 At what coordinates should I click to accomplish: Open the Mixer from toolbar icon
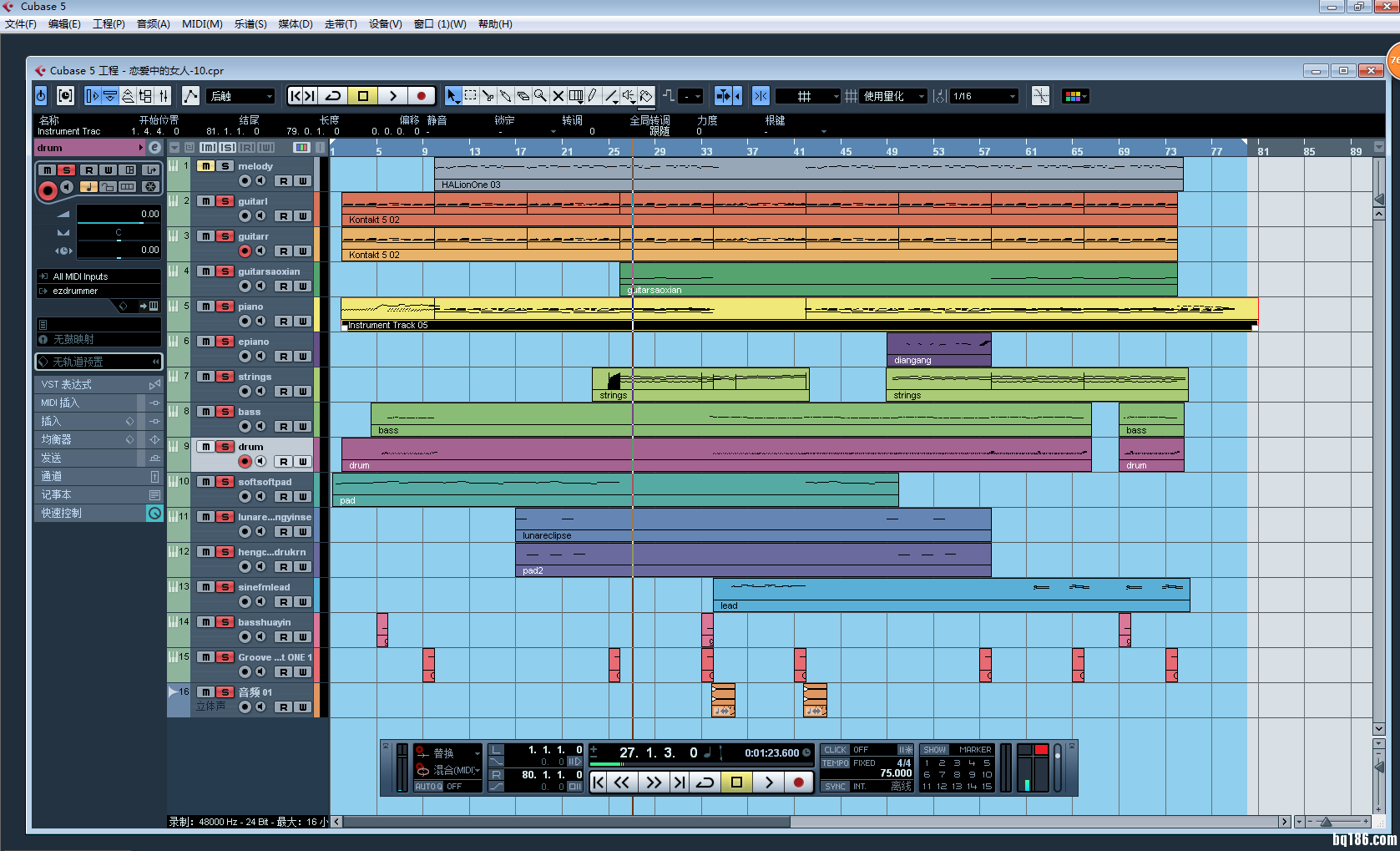click(164, 96)
